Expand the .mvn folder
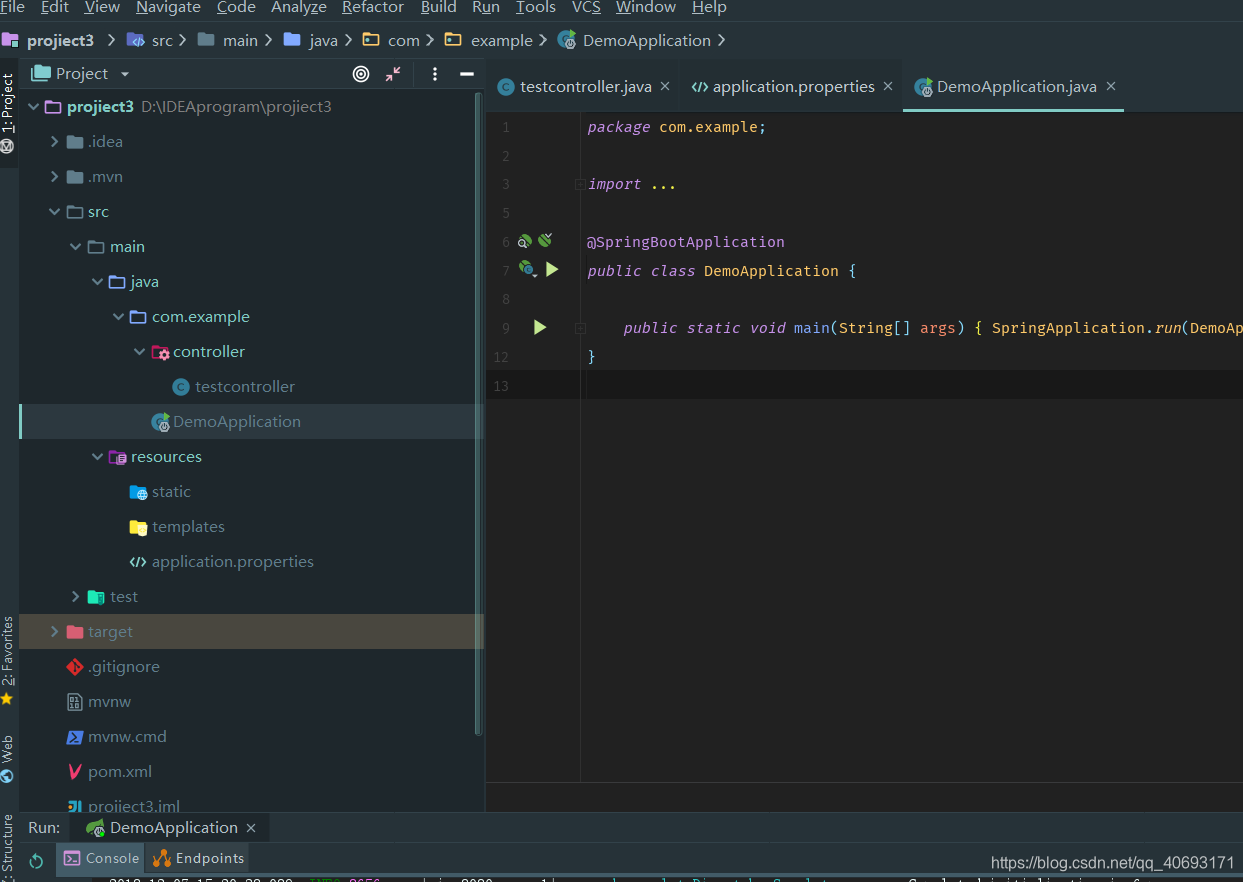The width and height of the screenshot is (1243, 882). [55, 177]
